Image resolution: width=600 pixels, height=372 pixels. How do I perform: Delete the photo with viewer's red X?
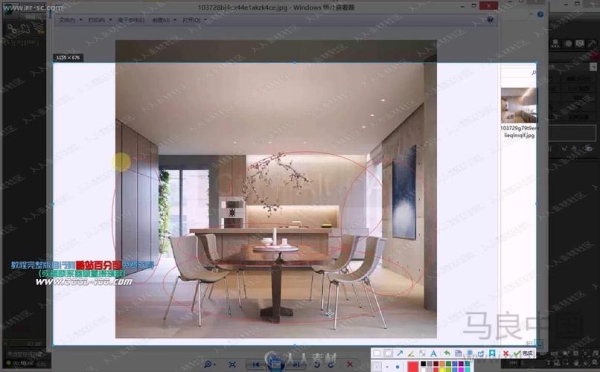pyautogui.click(x=350, y=364)
